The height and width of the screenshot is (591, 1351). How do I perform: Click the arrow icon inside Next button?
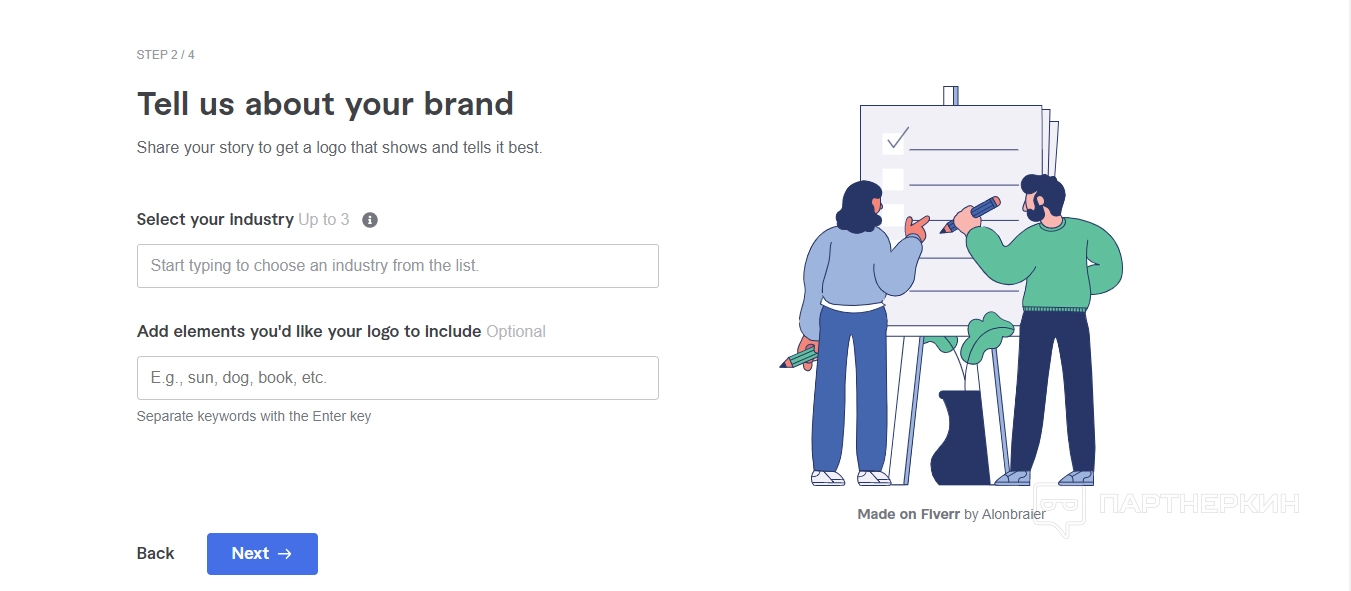pyautogui.click(x=285, y=554)
